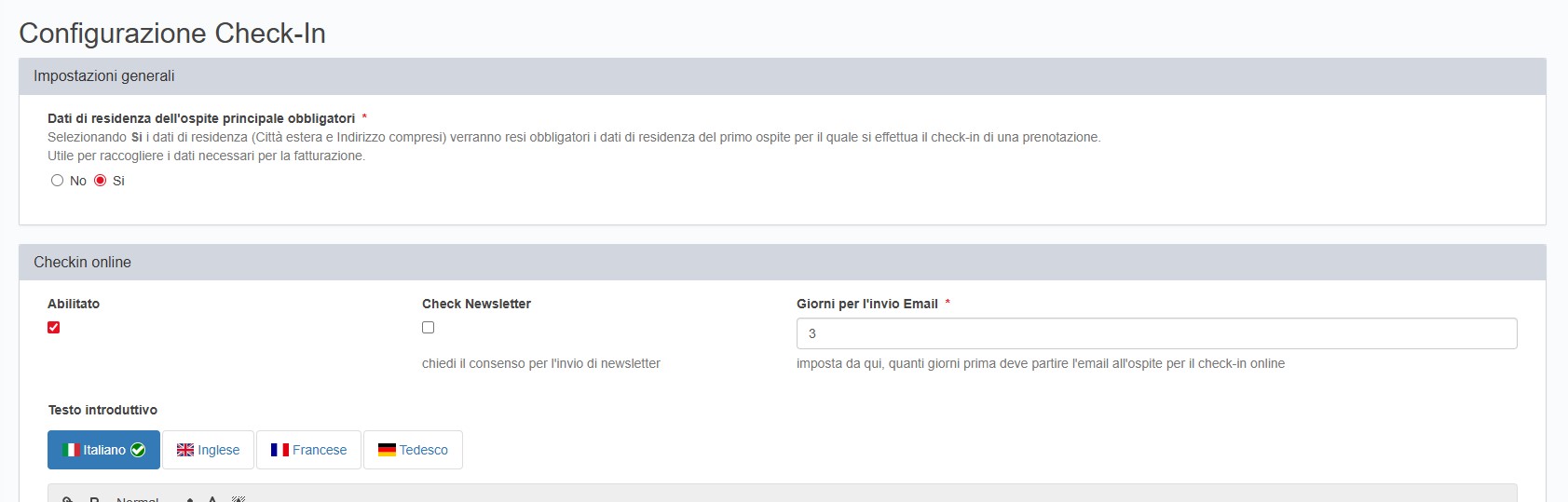Click the Italian flag icon
The image size is (1568, 502).
pyautogui.click(x=71, y=450)
